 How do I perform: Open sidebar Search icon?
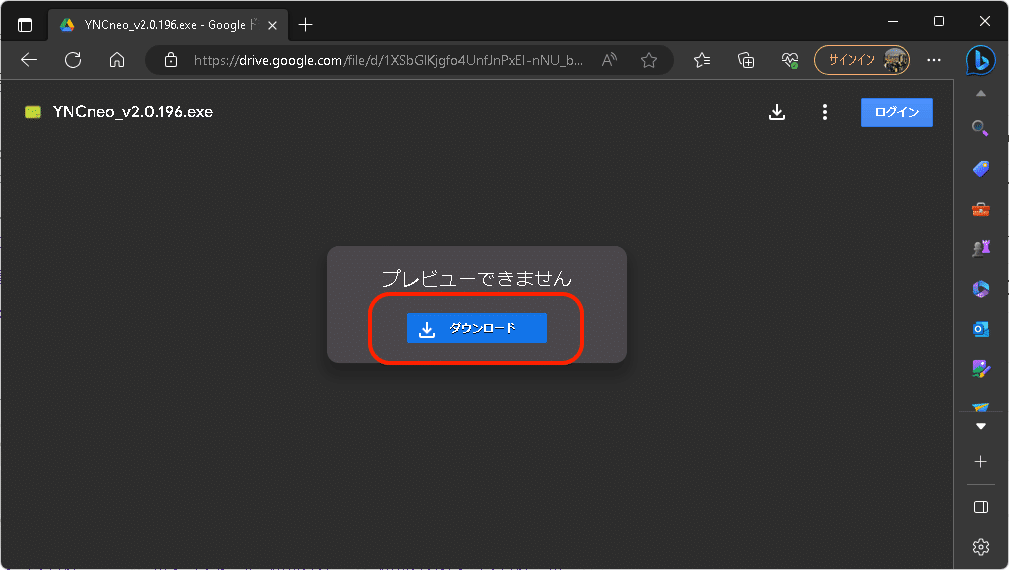coord(980,128)
